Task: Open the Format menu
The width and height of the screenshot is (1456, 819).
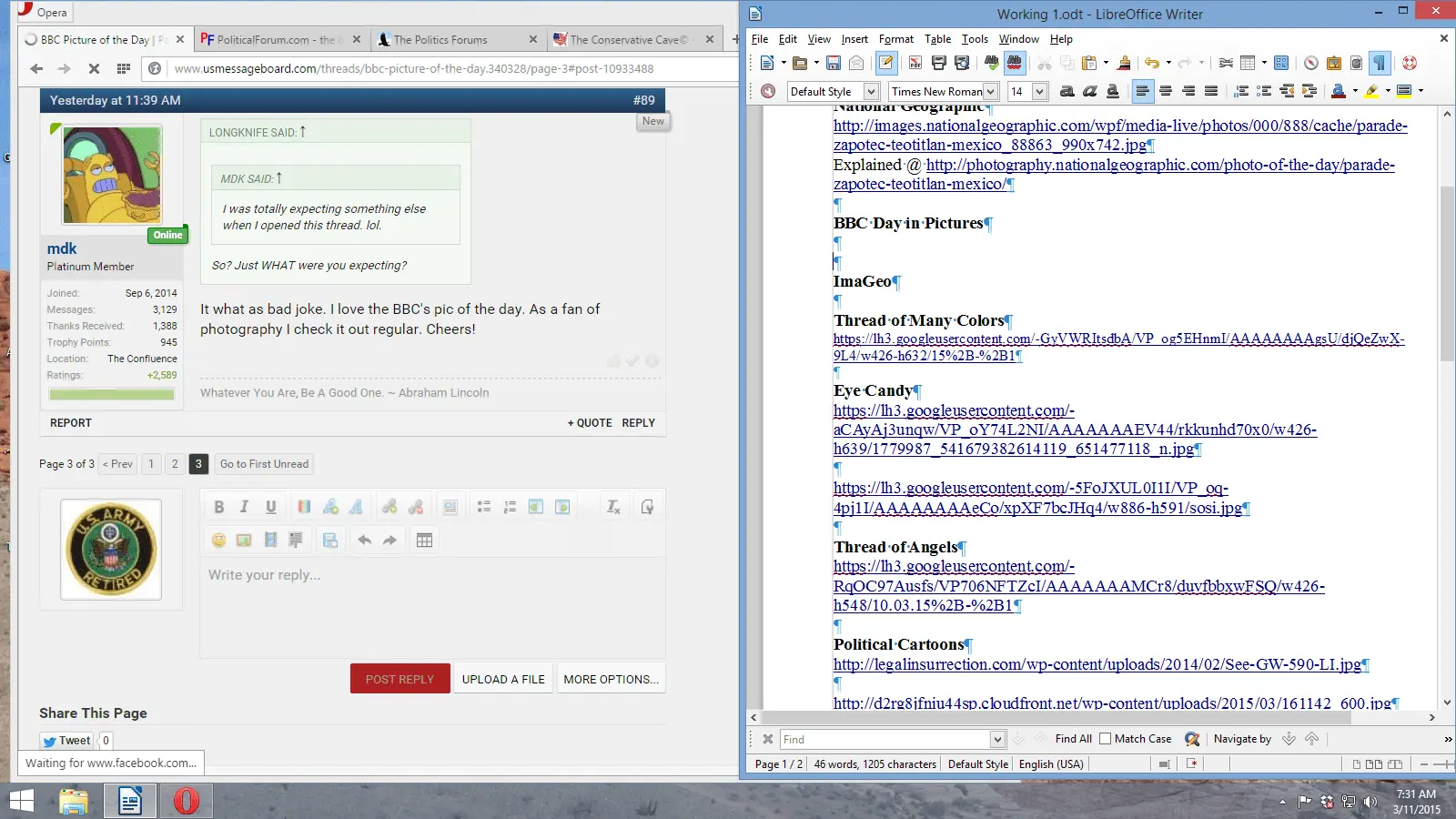Action: tap(895, 39)
